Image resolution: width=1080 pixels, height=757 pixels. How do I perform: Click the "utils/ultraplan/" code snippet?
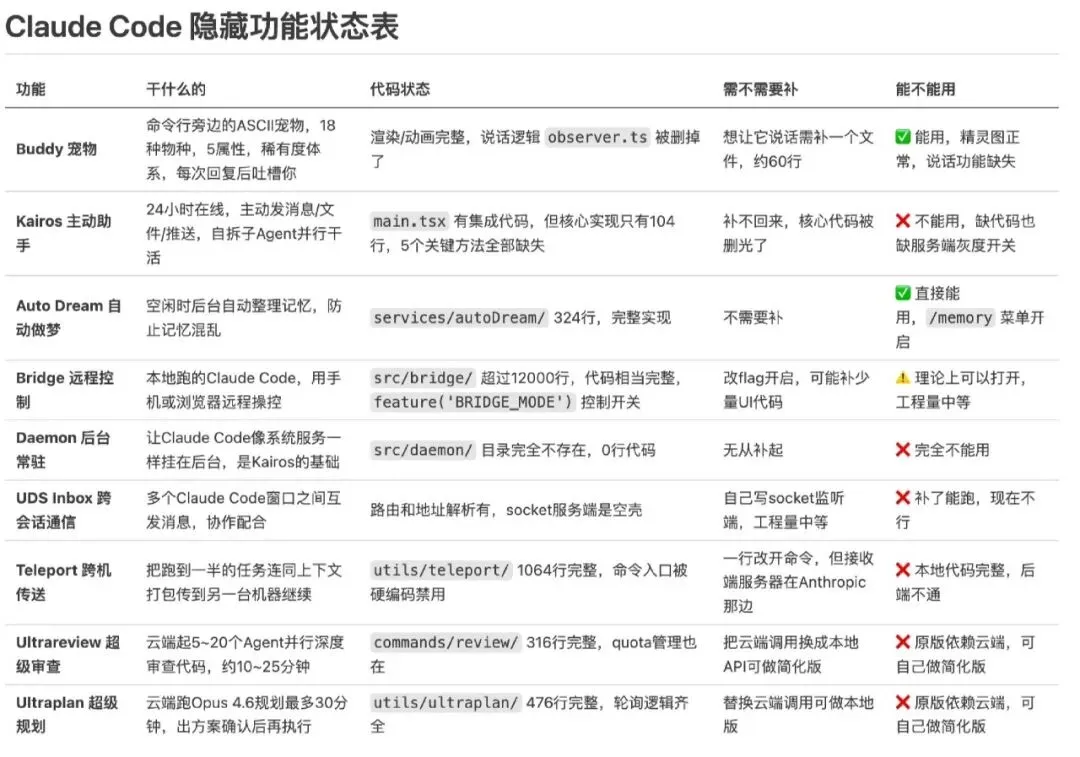[x=446, y=703]
